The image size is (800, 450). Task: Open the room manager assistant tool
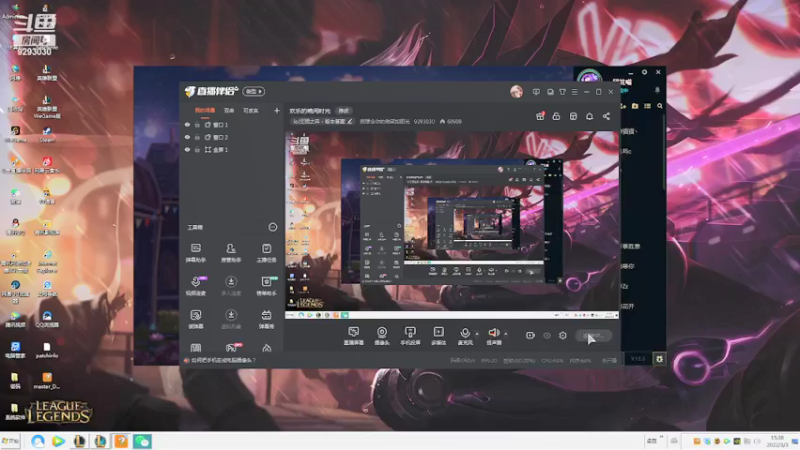point(231,253)
